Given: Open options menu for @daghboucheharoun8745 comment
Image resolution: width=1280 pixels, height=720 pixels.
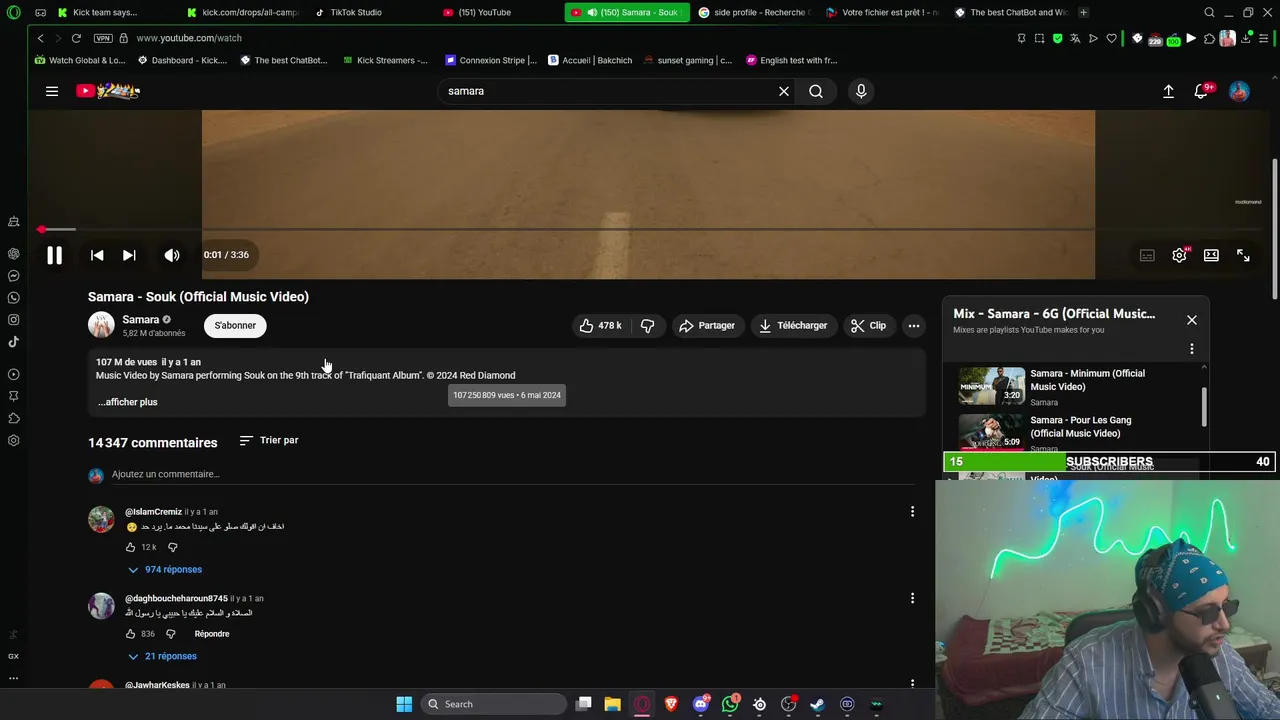Looking at the screenshot, I should click(x=912, y=598).
